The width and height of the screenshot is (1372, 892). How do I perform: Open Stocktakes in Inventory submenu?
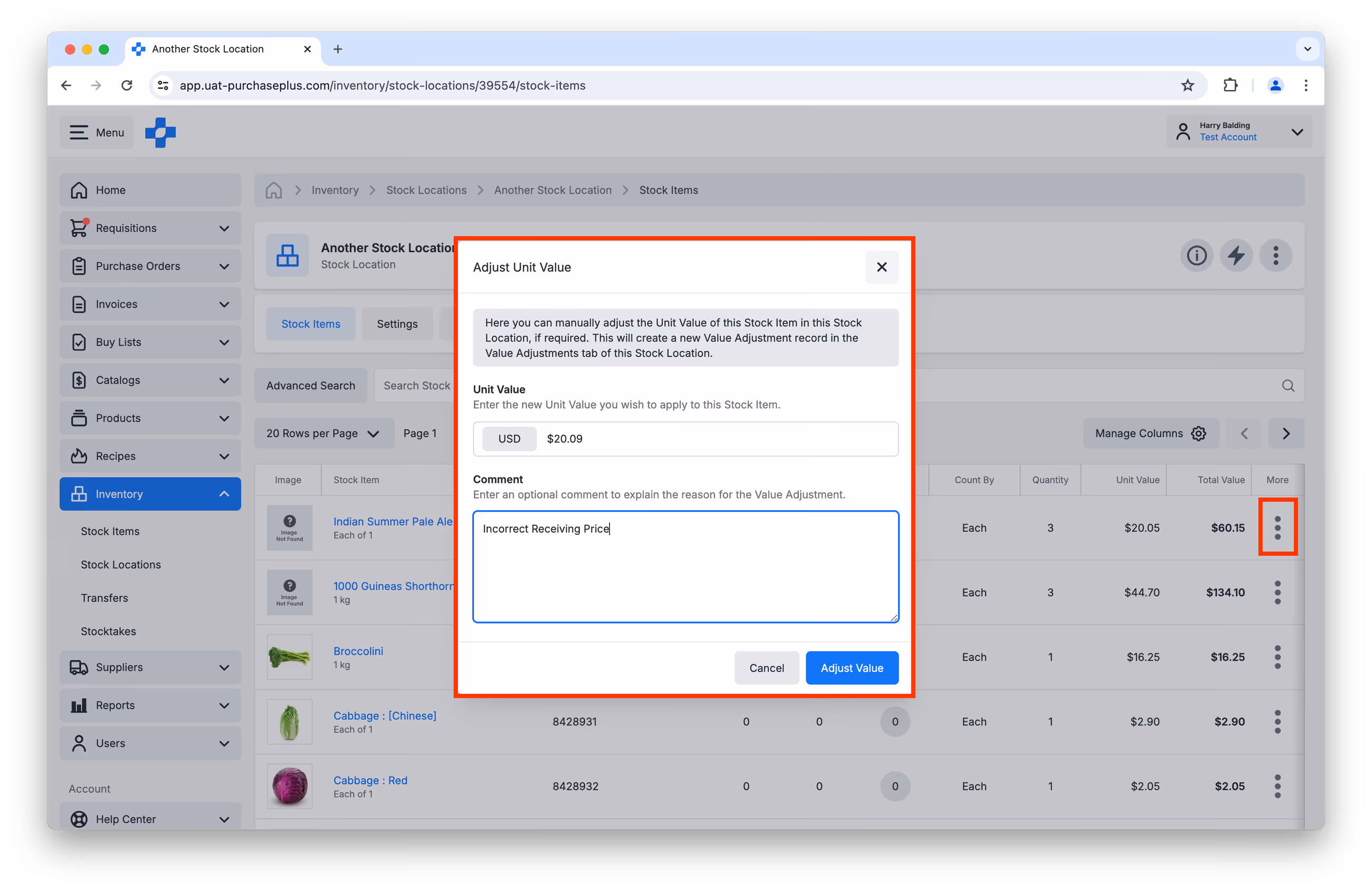tap(108, 631)
